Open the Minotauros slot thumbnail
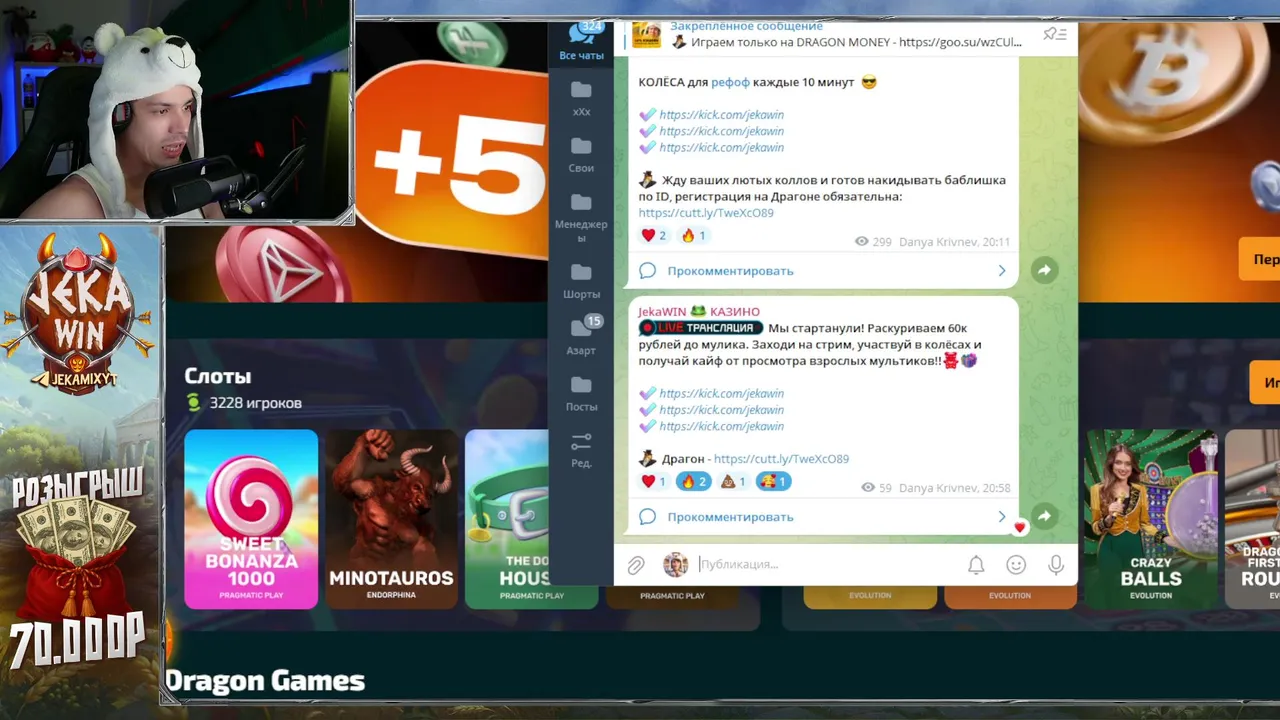 (391, 519)
